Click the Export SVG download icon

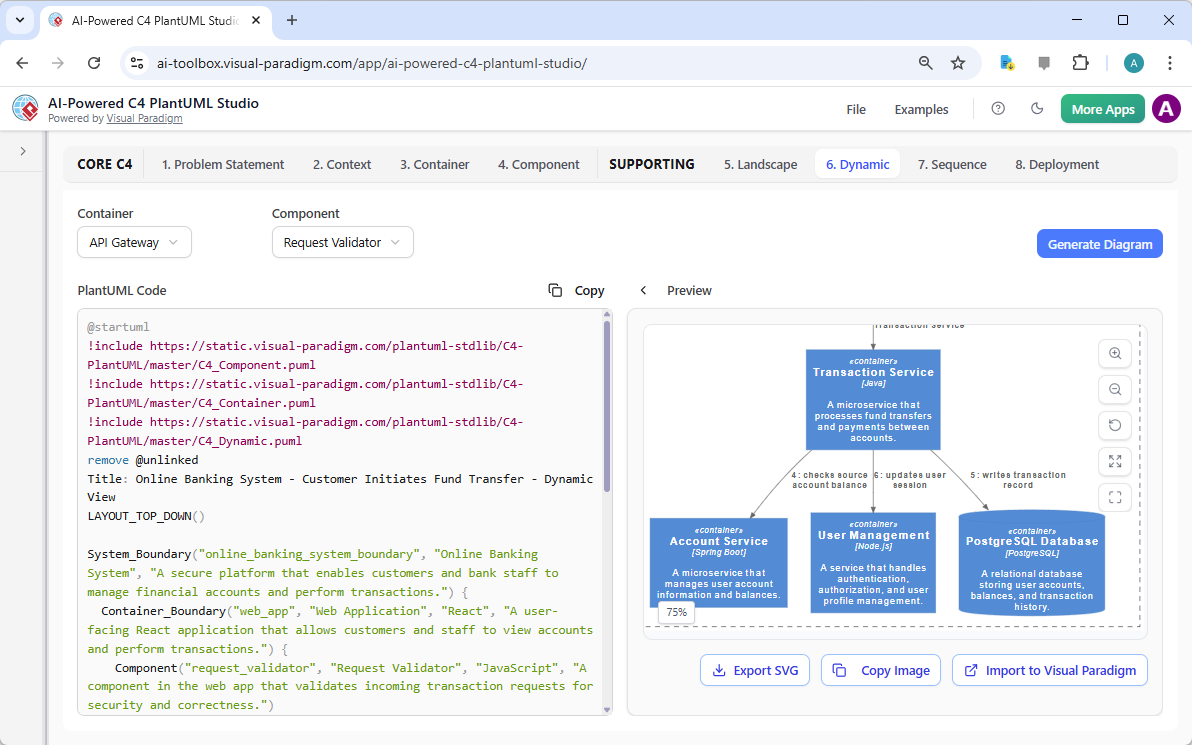pyautogui.click(x=720, y=670)
